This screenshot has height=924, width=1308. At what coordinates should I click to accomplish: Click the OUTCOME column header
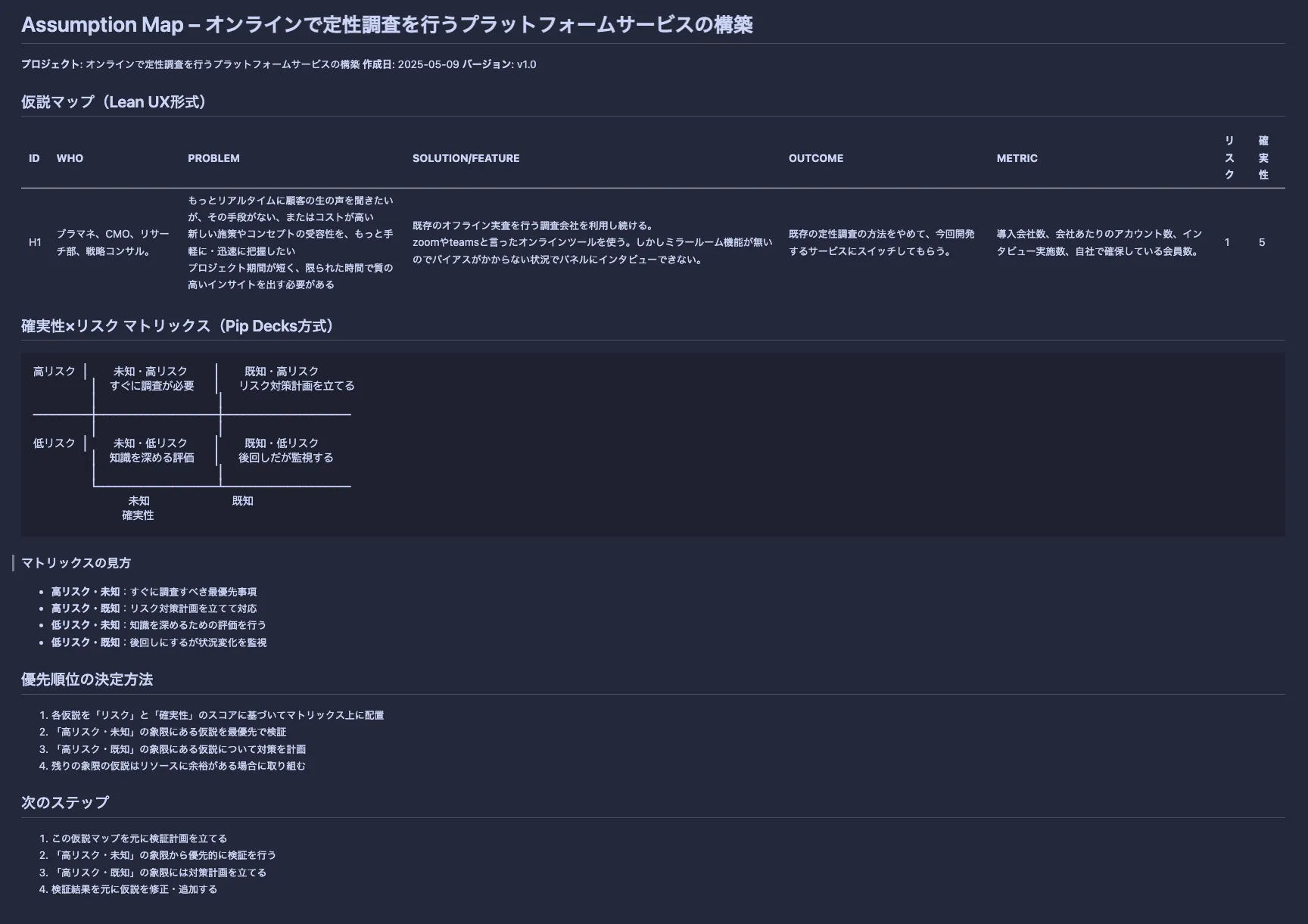pos(815,158)
